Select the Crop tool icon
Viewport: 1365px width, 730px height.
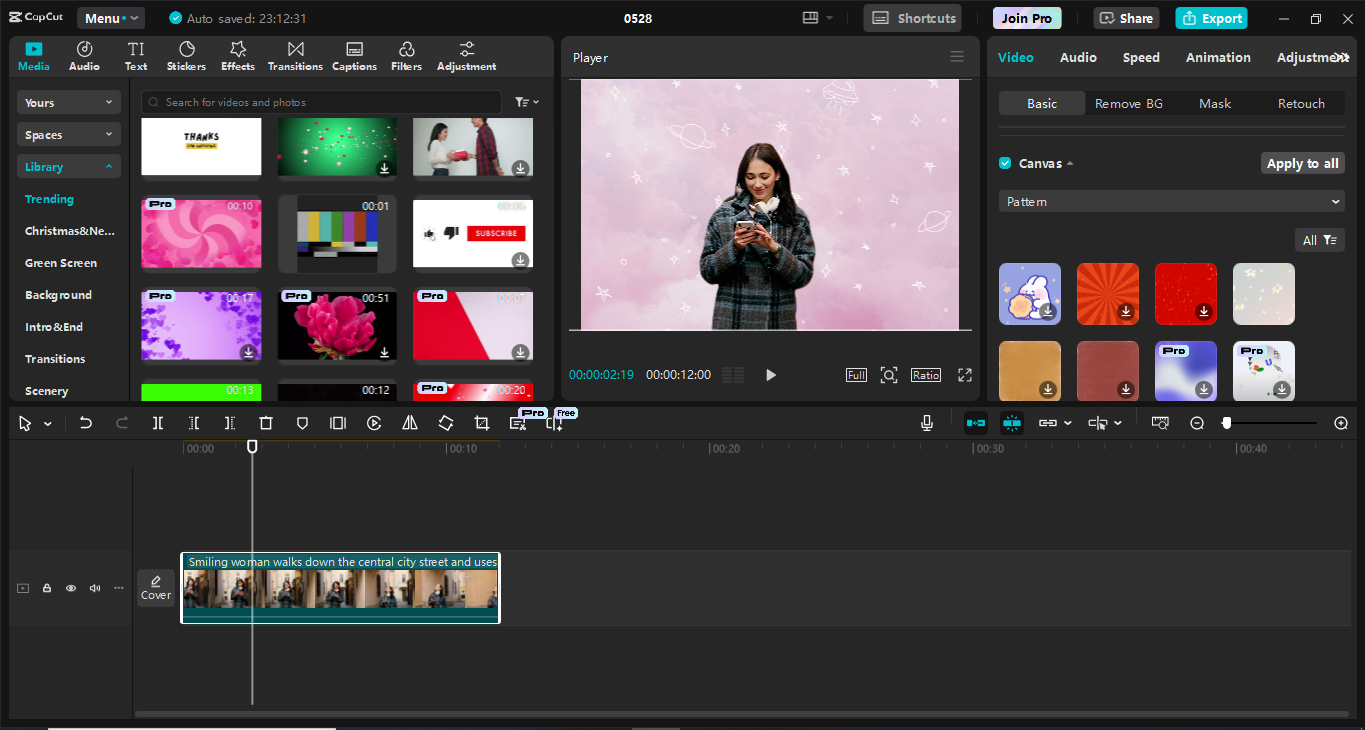pyautogui.click(x=481, y=422)
